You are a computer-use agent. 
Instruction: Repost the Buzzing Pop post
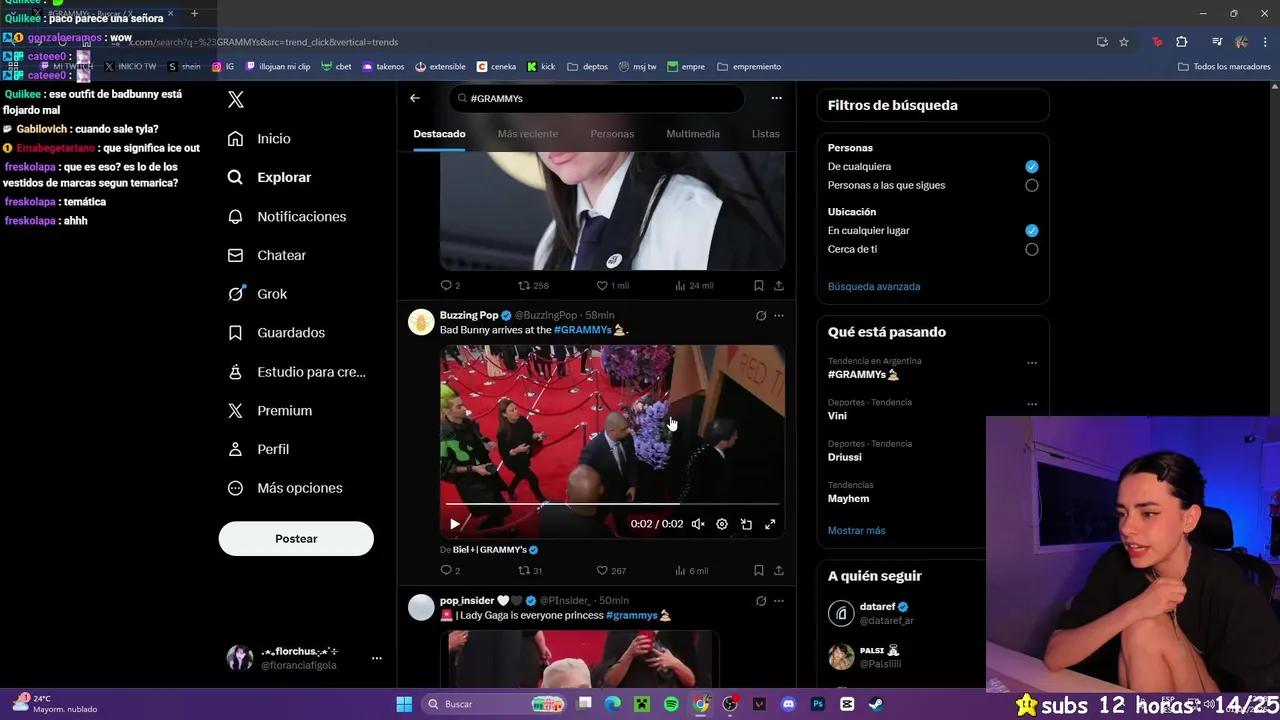coord(530,571)
